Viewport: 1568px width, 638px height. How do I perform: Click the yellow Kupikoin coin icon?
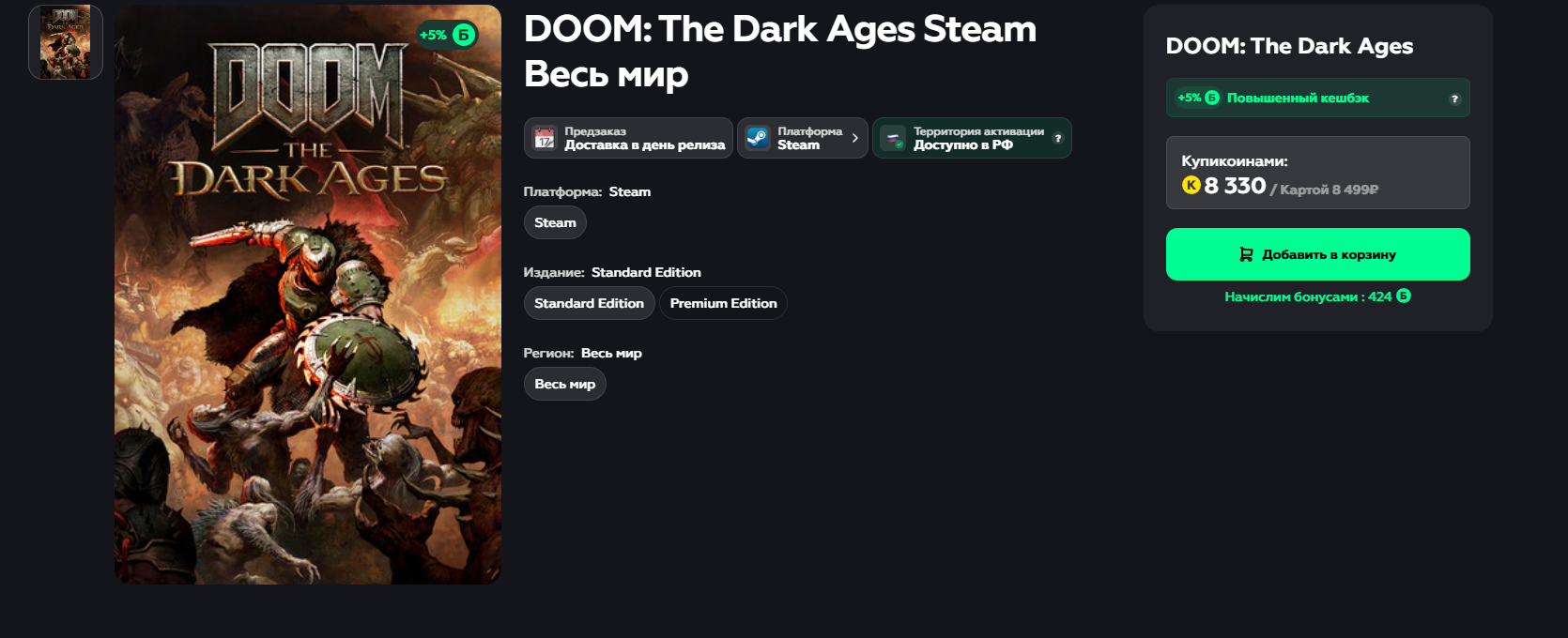pos(1191,185)
